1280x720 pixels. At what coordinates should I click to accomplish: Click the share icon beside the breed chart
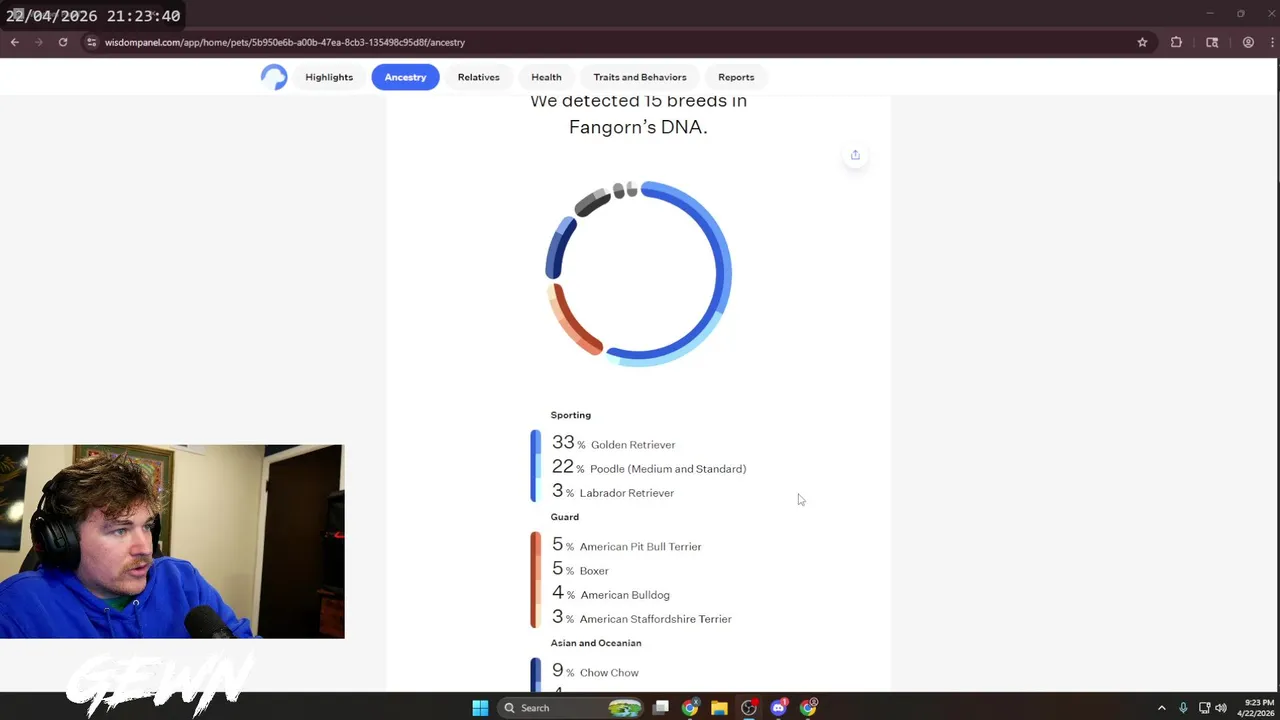point(855,155)
